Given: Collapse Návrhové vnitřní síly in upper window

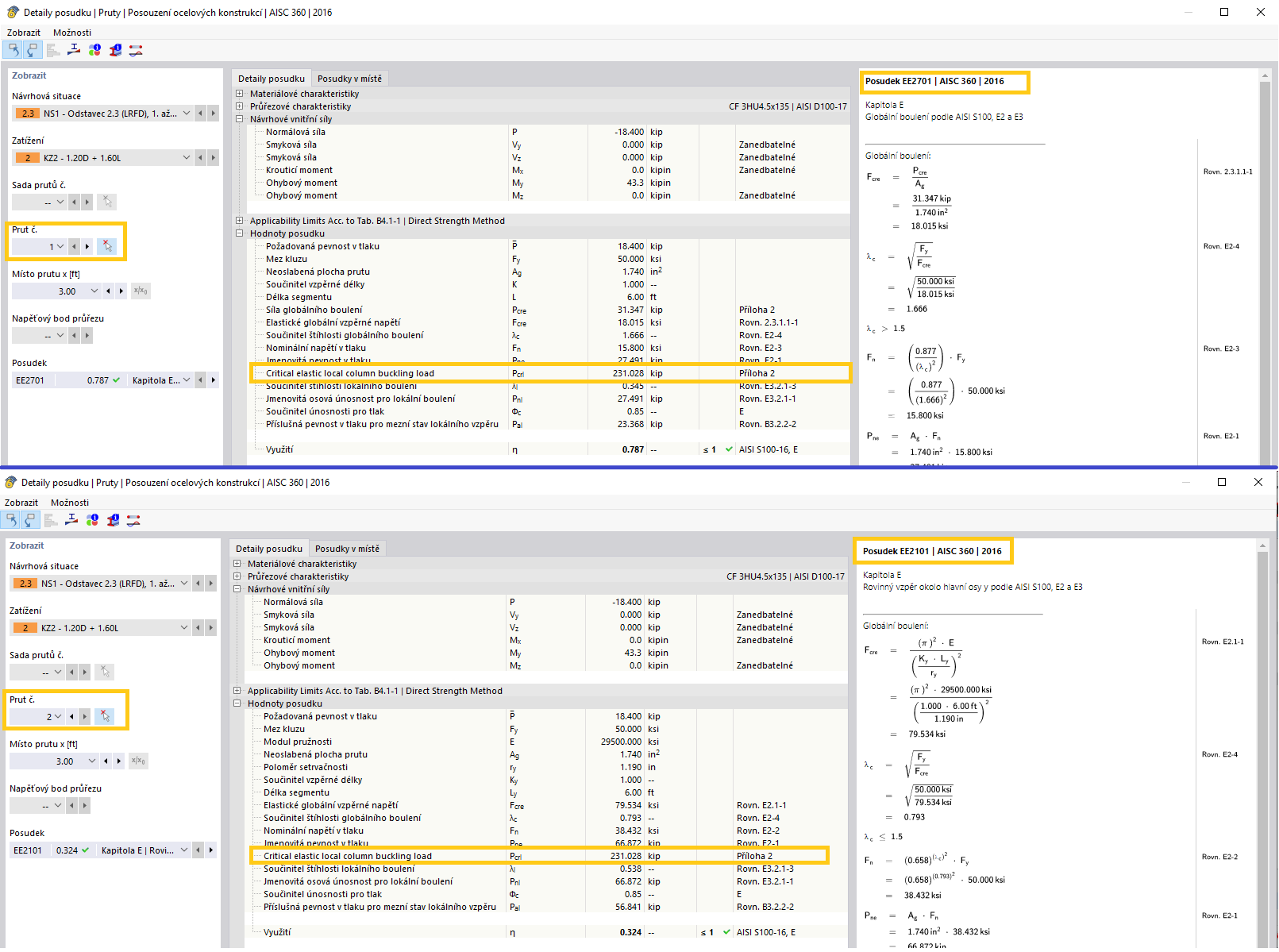Looking at the screenshot, I should click(x=240, y=119).
